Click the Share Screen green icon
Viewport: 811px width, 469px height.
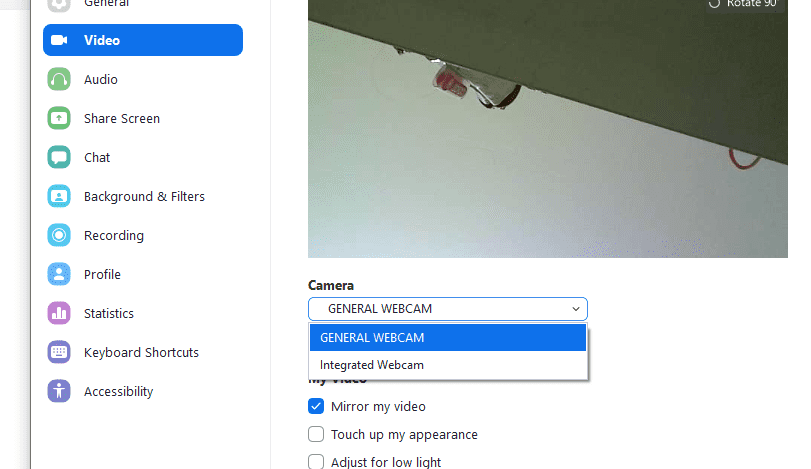59,118
